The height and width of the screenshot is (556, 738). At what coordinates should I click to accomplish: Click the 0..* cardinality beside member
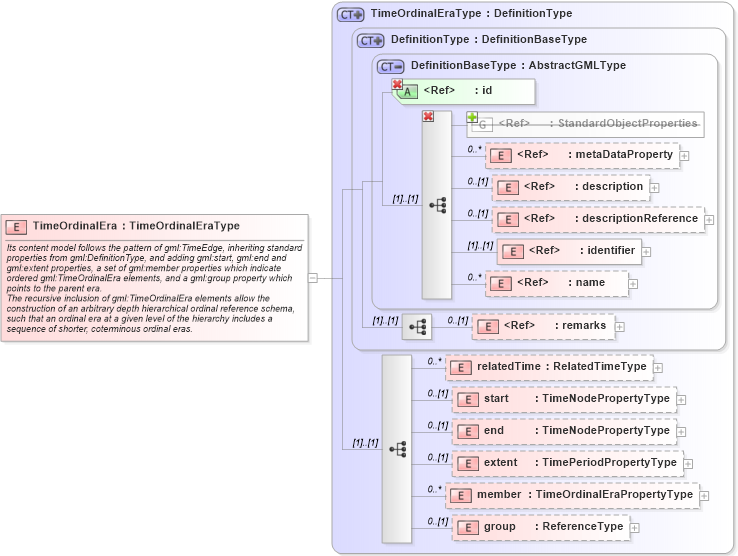tap(434, 489)
